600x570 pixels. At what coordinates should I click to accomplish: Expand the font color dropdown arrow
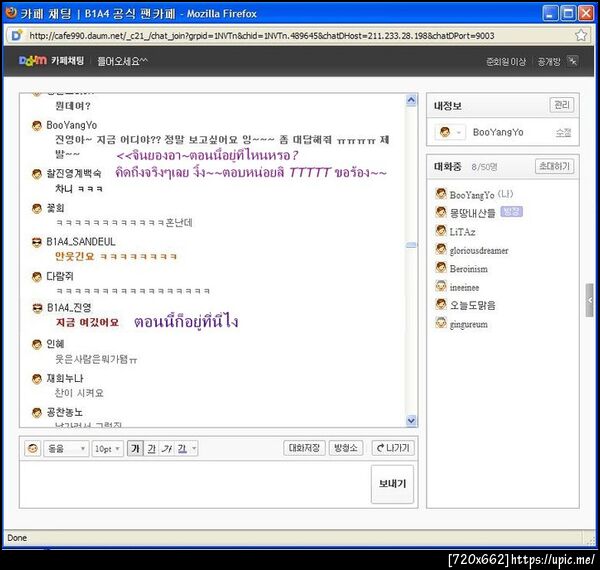194,448
